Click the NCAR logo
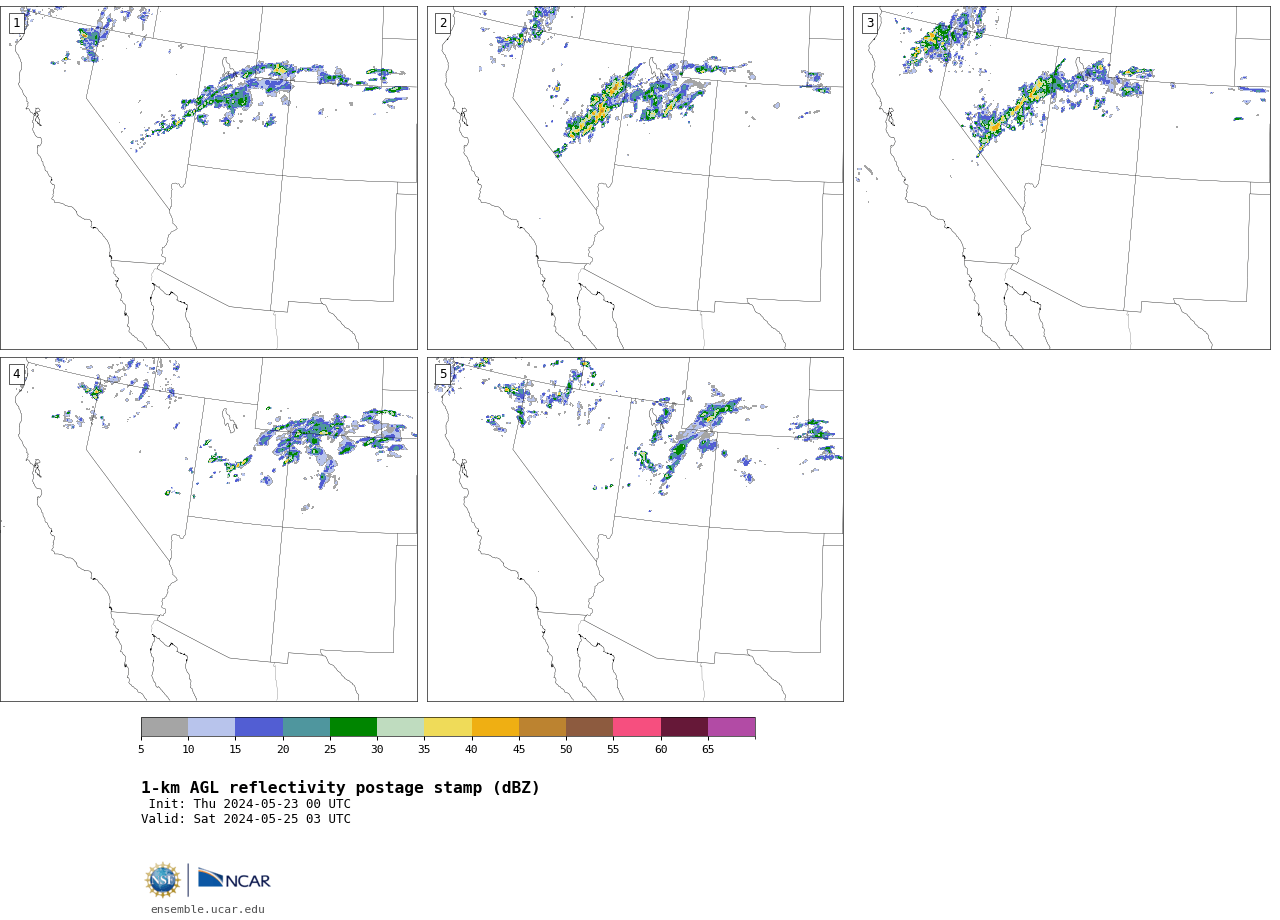This screenshot has height=920, width=1280. [x=234, y=880]
